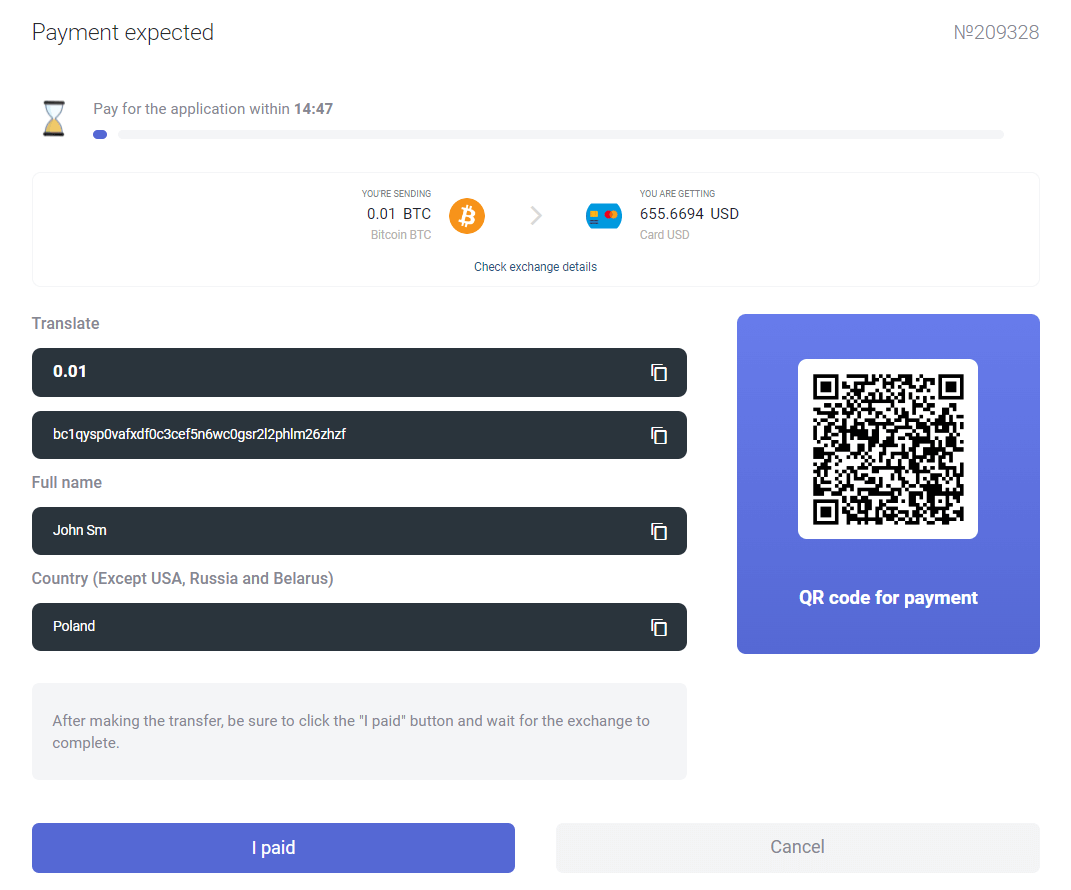Copy the 0.01 amount value
1071x890 pixels.
pos(659,372)
